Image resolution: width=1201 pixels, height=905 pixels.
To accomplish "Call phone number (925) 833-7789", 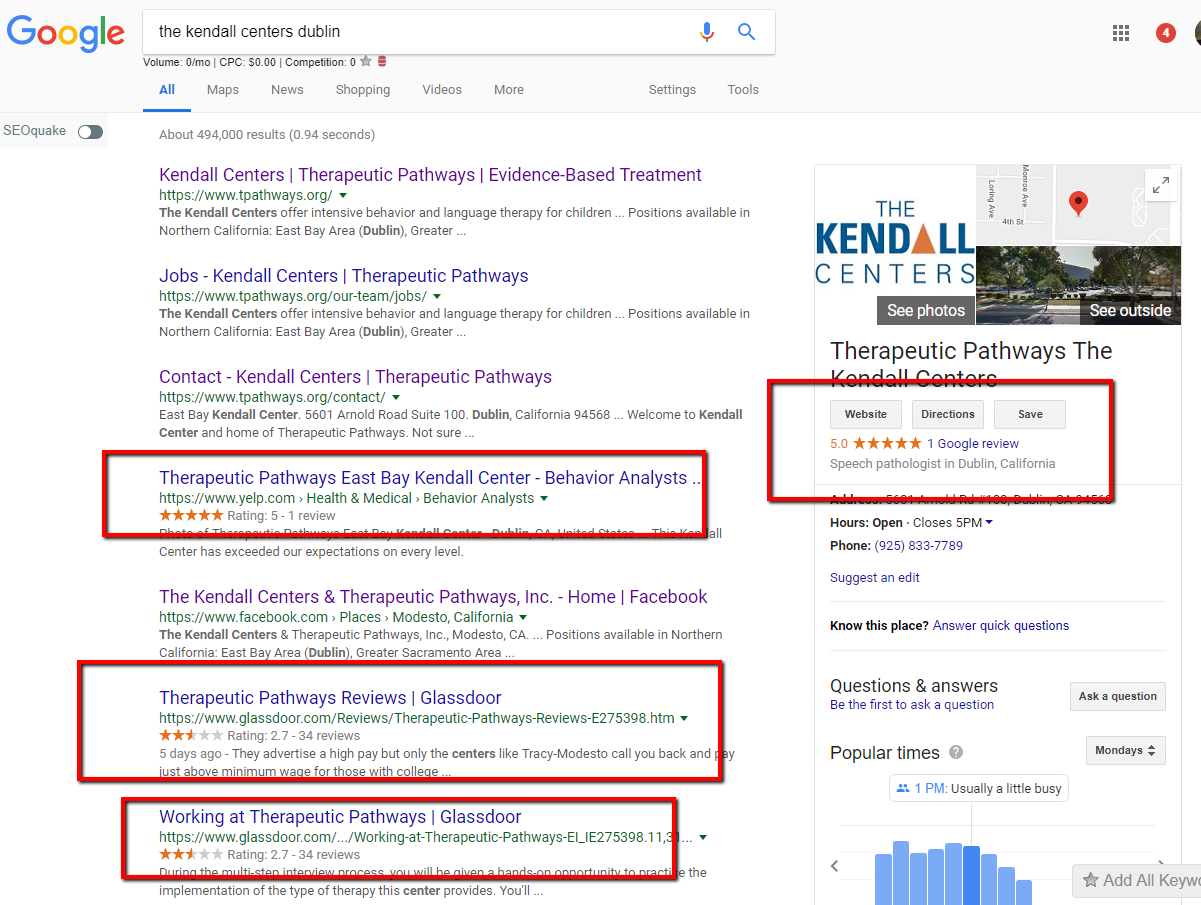I will (x=919, y=546).
